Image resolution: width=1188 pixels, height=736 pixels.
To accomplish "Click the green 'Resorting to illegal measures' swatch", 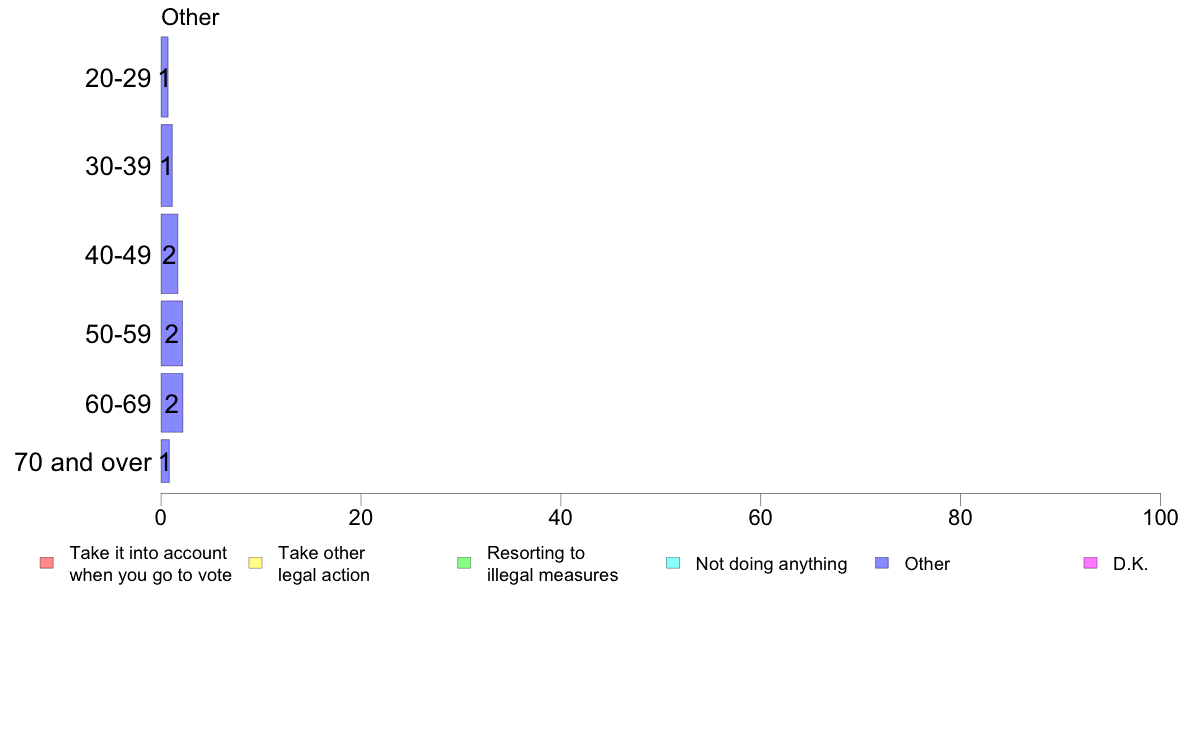I will point(464,563).
